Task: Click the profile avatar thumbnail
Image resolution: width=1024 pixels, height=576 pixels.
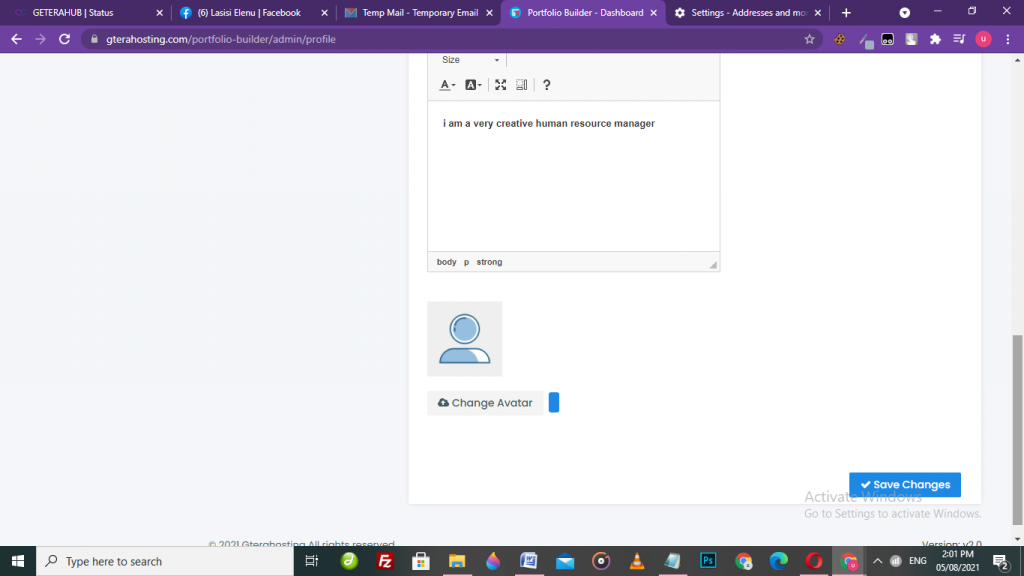Action: point(464,339)
